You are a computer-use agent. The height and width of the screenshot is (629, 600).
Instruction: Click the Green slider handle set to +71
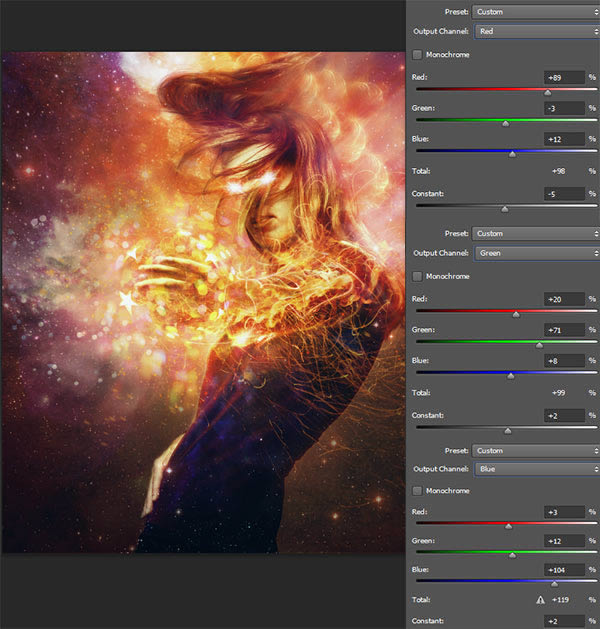(539, 345)
